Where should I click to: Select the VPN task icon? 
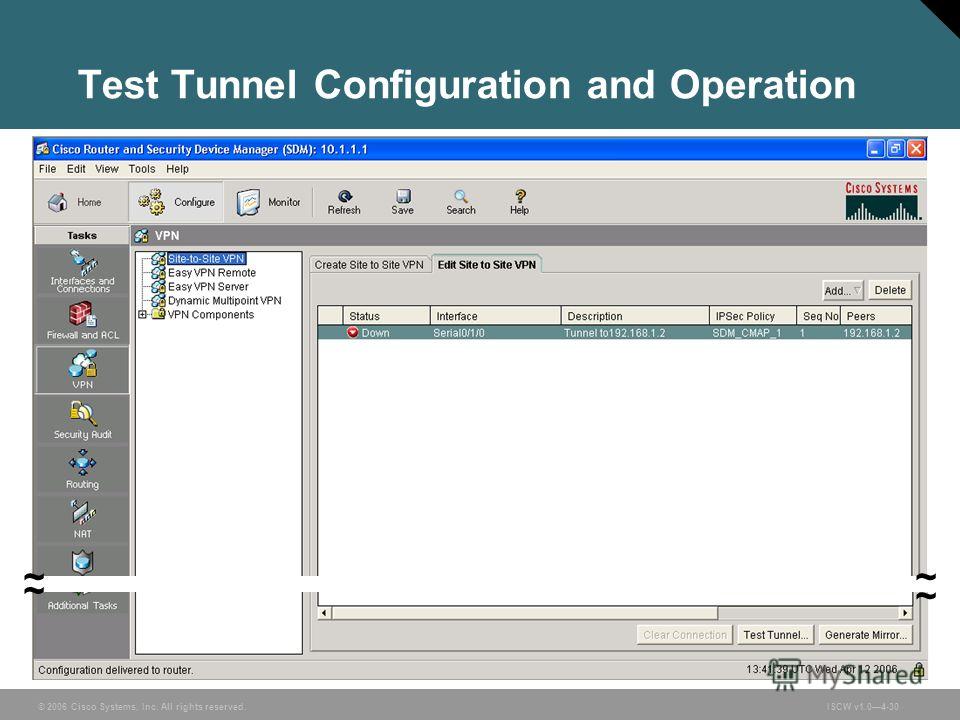pyautogui.click(x=83, y=370)
